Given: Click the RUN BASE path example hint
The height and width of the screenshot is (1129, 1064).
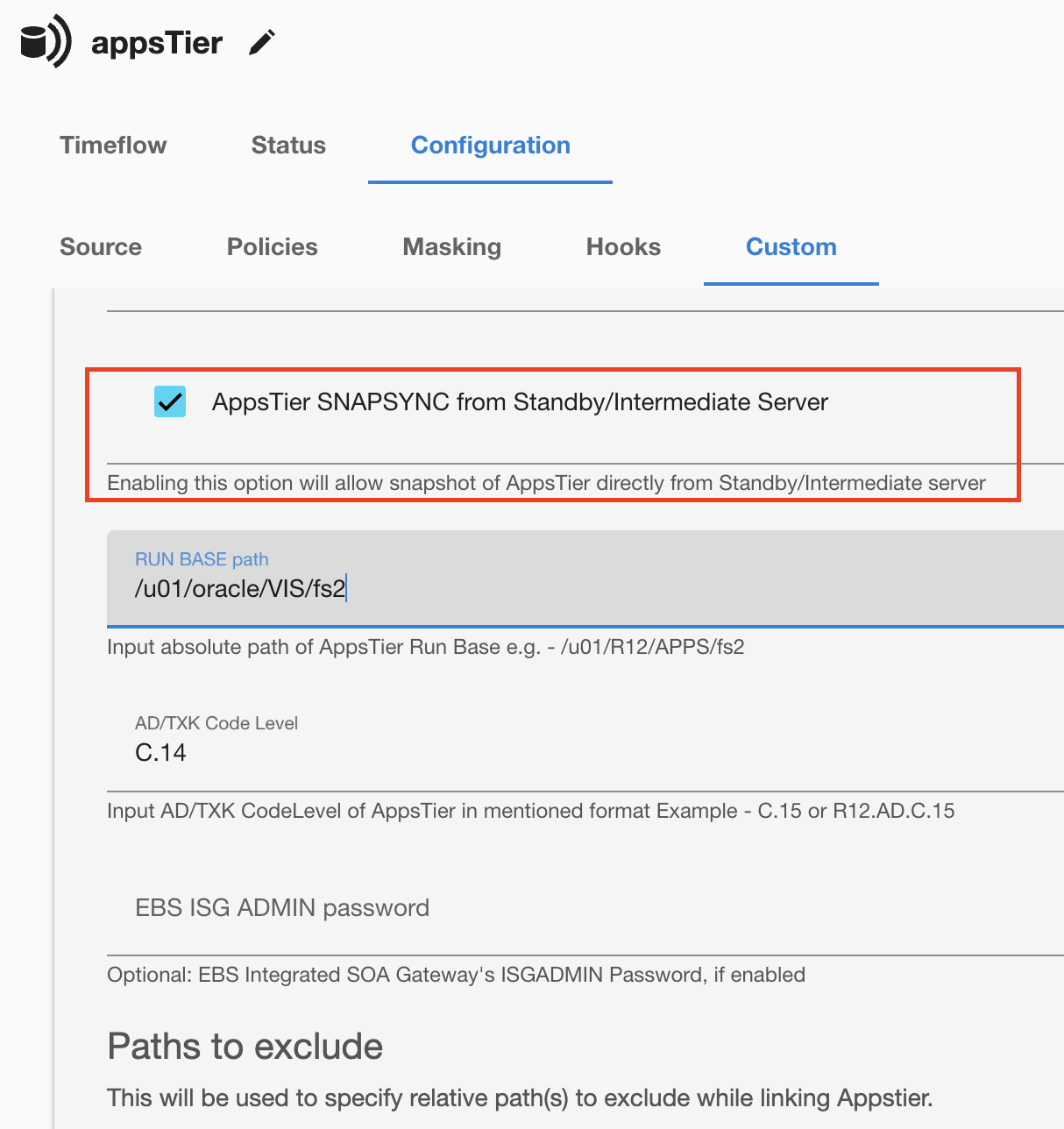Looking at the screenshot, I should click(425, 648).
